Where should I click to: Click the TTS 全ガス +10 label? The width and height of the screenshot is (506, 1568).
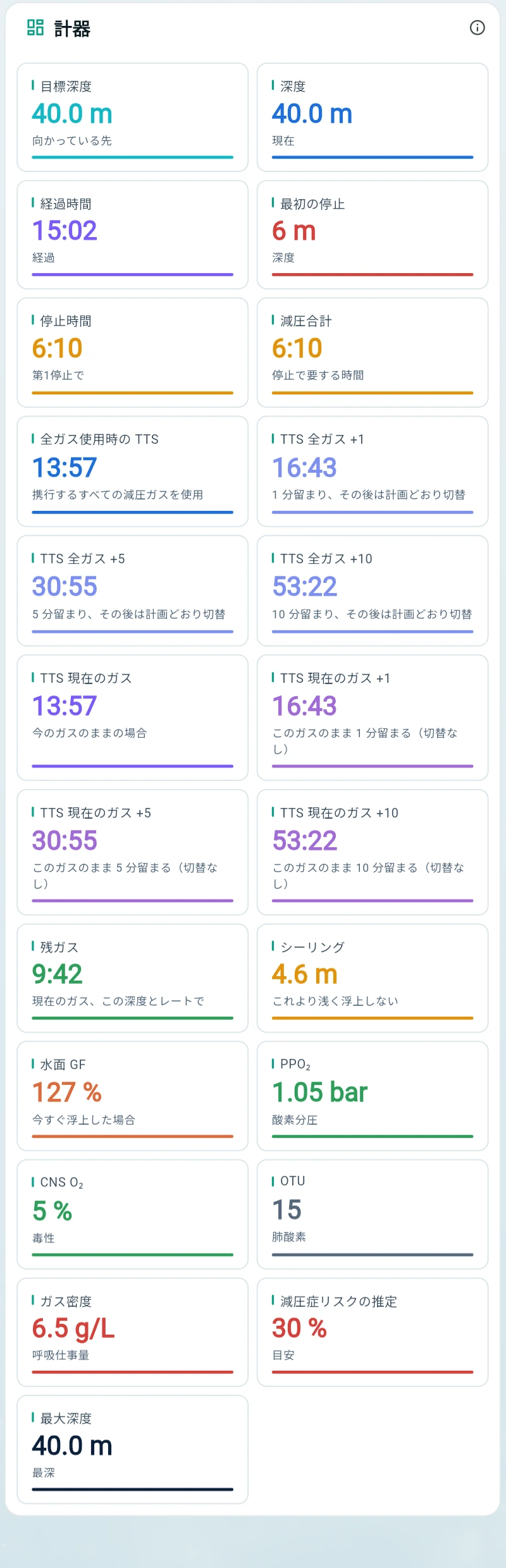[326, 559]
